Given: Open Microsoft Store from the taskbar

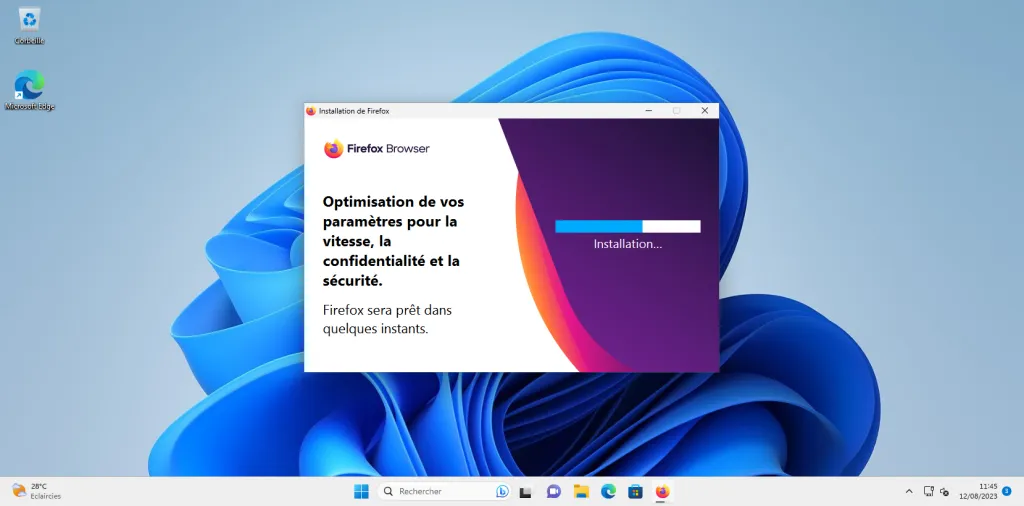Looking at the screenshot, I should coord(635,492).
